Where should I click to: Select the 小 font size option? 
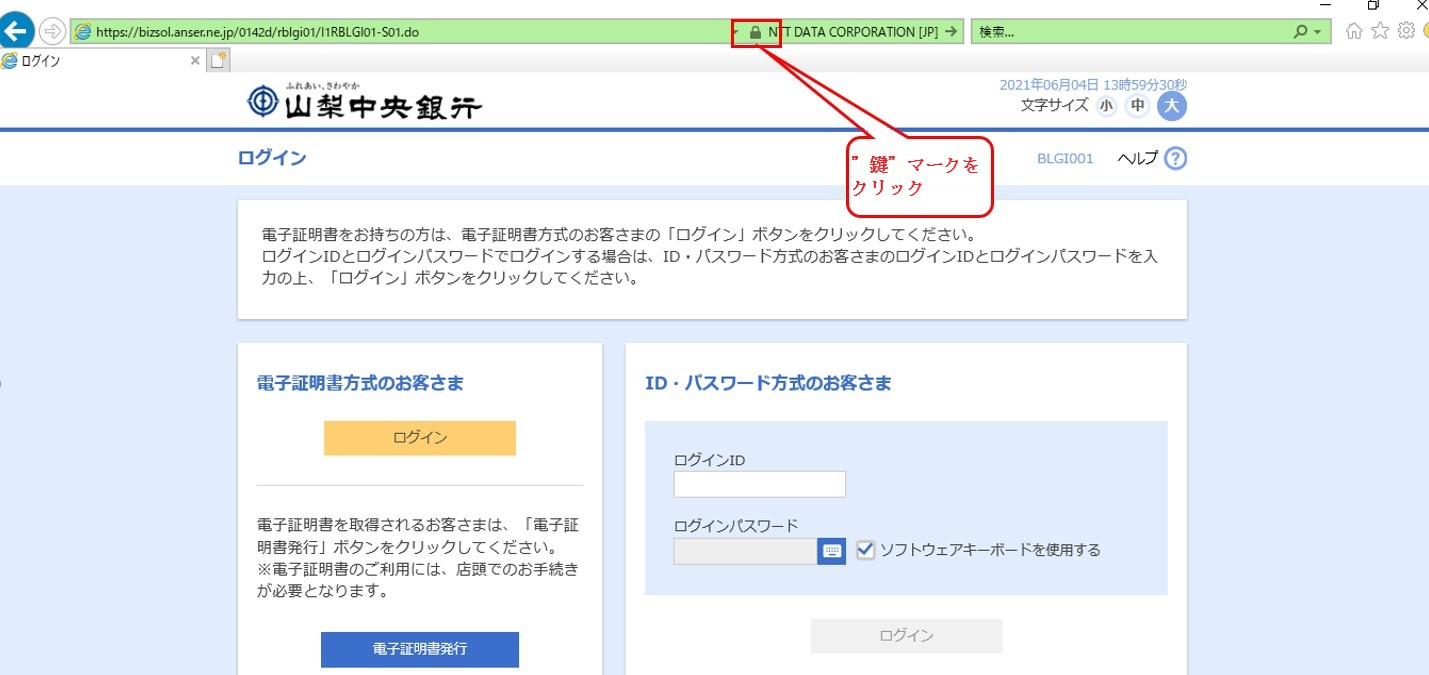1106,105
